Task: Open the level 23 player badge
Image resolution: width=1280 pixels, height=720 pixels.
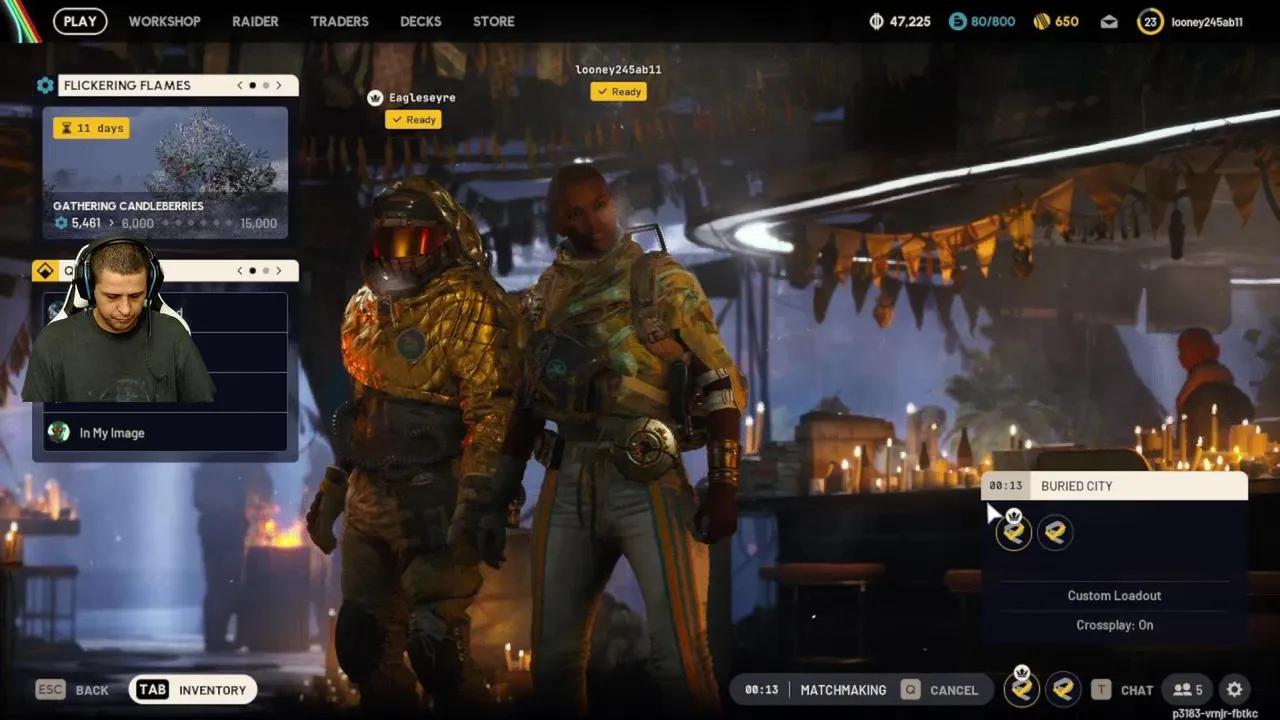Action: (1150, 21)
